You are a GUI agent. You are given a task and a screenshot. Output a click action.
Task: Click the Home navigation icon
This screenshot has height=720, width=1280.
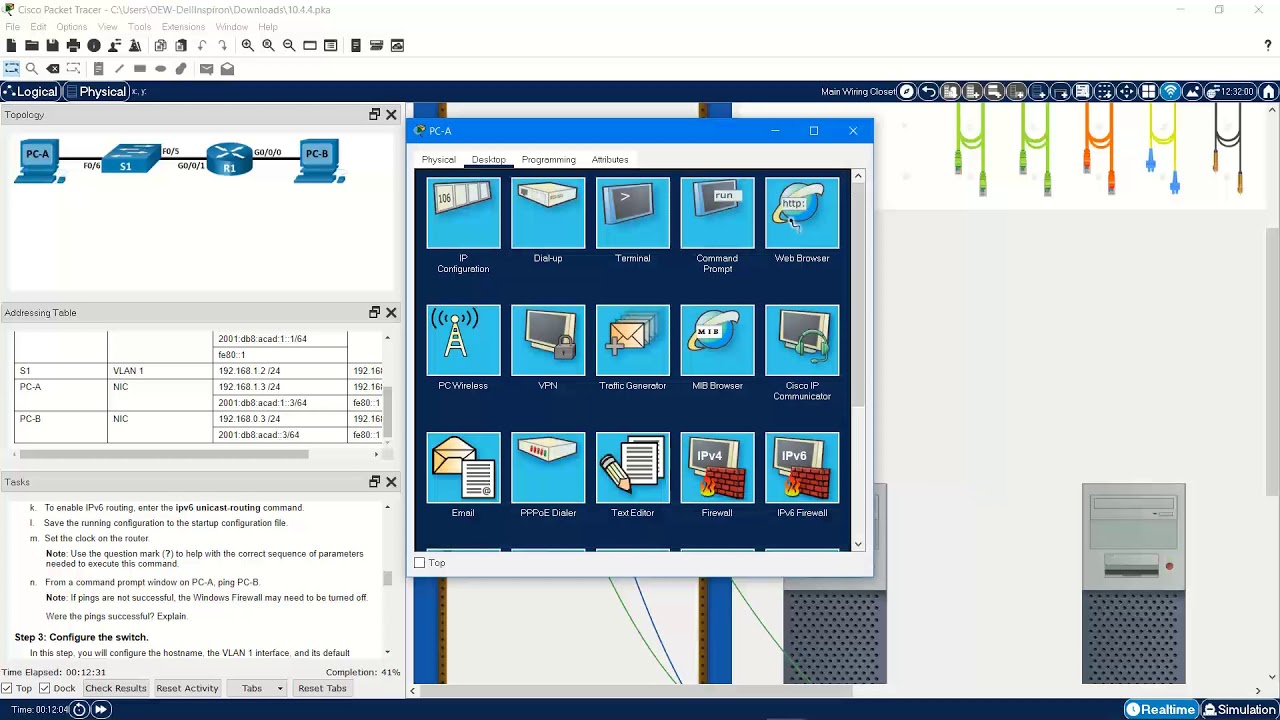coord(1268,91)
